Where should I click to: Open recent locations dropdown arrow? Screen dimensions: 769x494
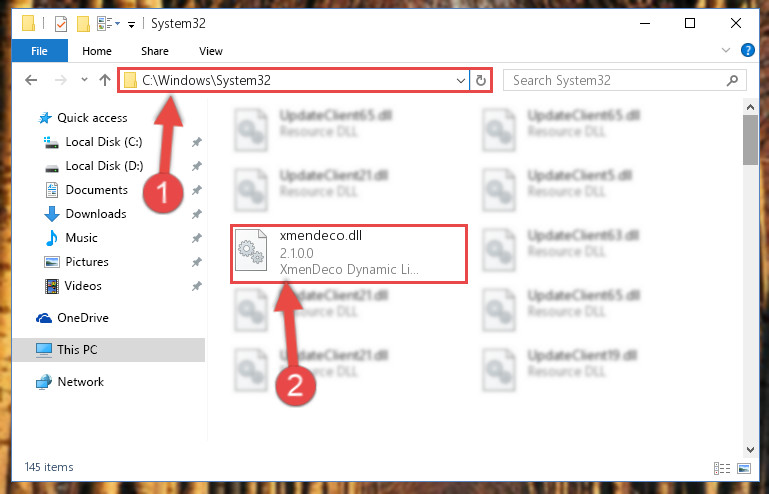click(x=84, y=79)
